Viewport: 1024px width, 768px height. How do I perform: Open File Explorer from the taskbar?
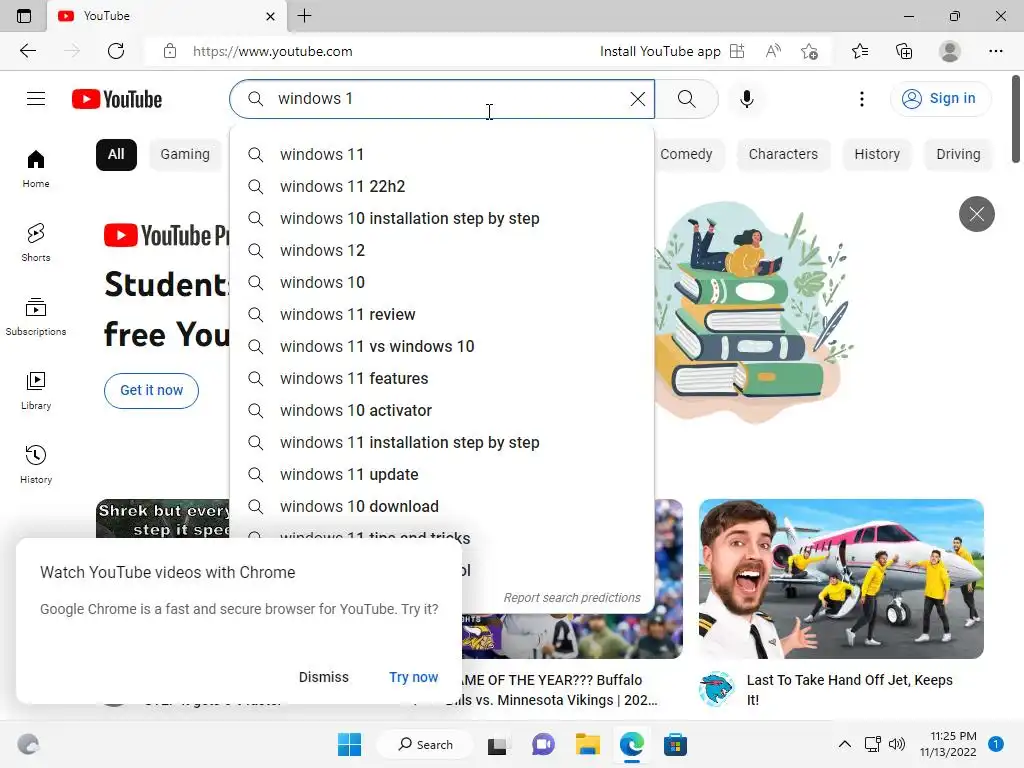click(587, 744)
